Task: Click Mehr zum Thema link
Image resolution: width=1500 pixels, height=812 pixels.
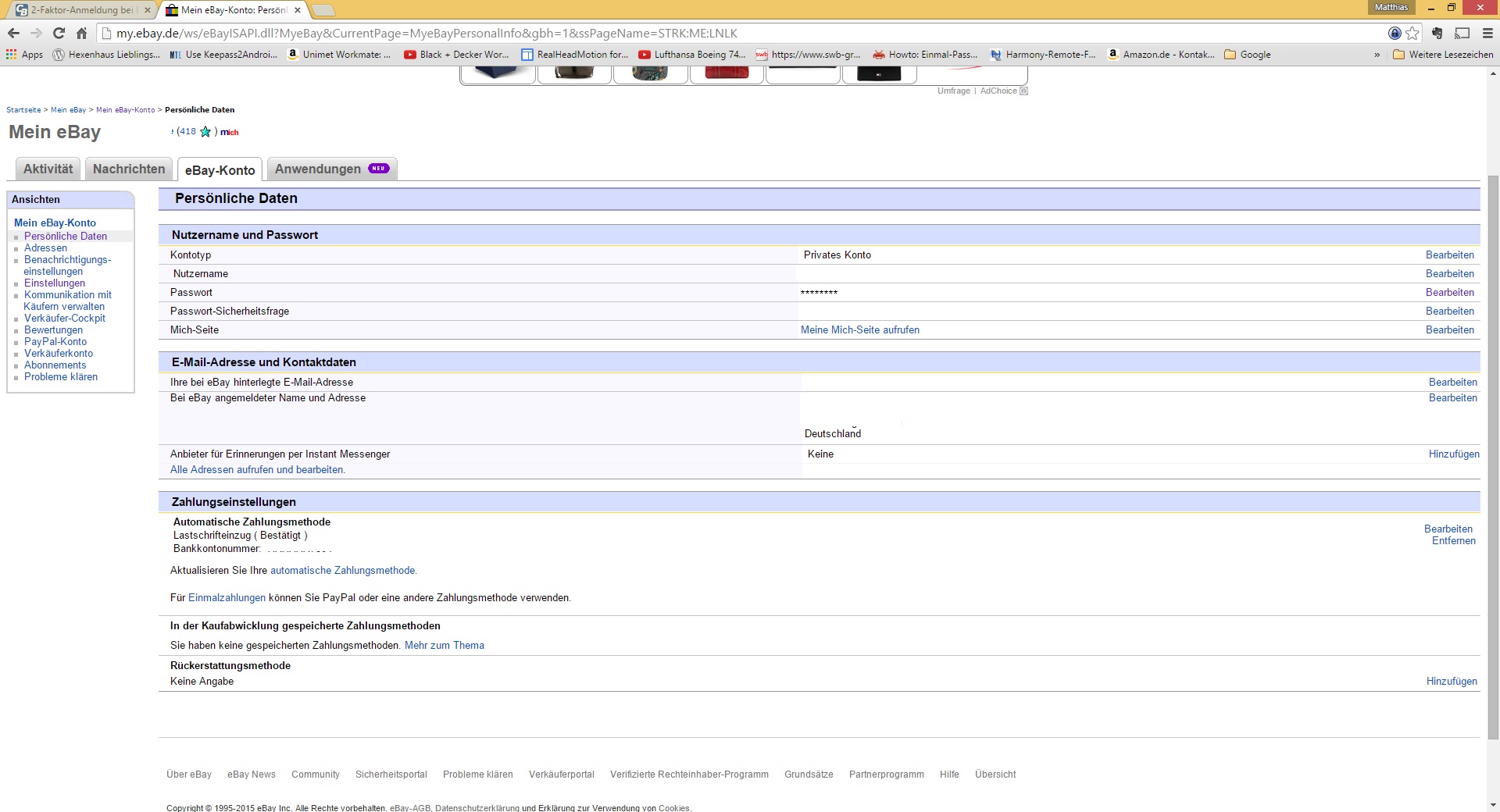Action: tap(445, 645)
